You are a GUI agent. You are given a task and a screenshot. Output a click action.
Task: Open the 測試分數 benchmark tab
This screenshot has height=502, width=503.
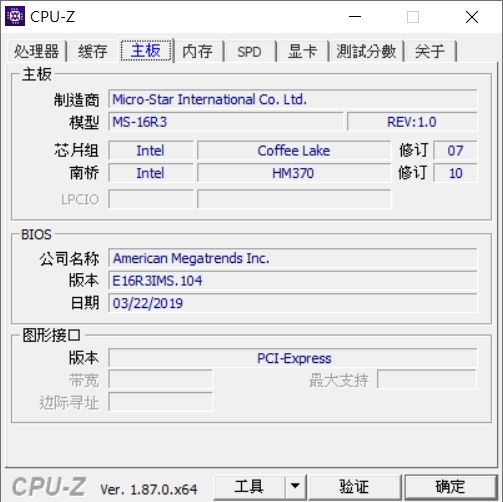(366, 51)
